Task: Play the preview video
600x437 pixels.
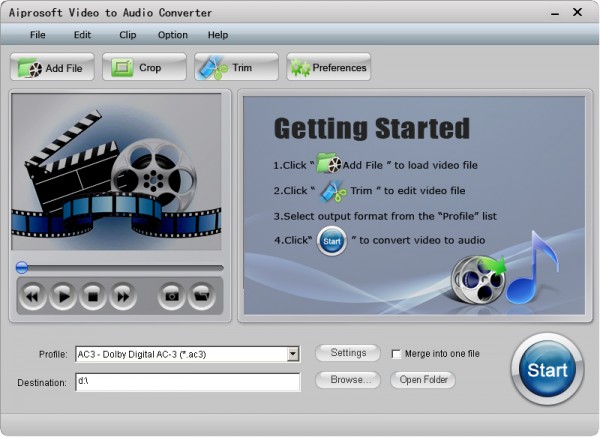Action: click(63, 296)
